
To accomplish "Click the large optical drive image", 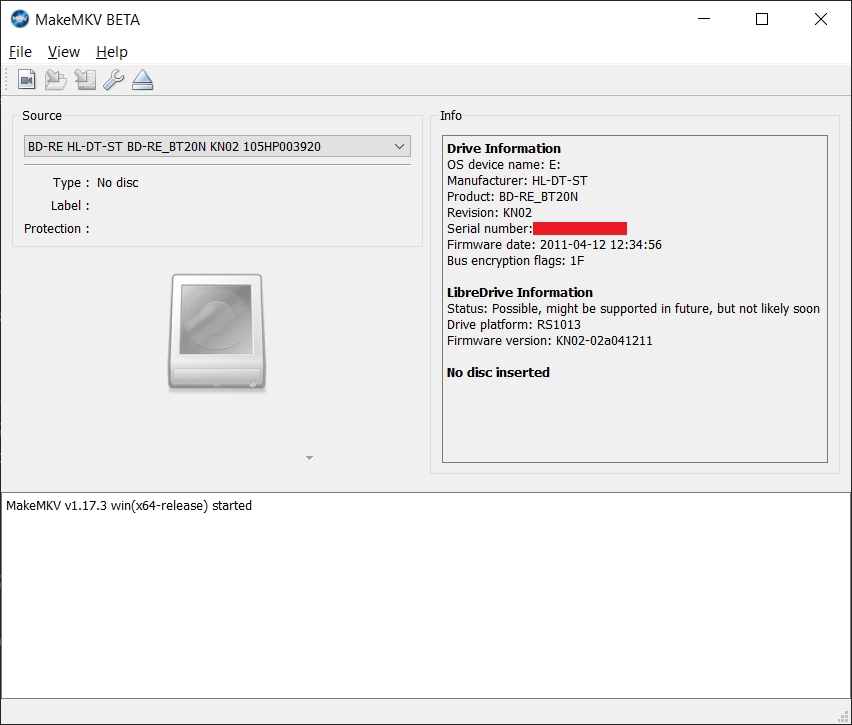I will [217, 332].
